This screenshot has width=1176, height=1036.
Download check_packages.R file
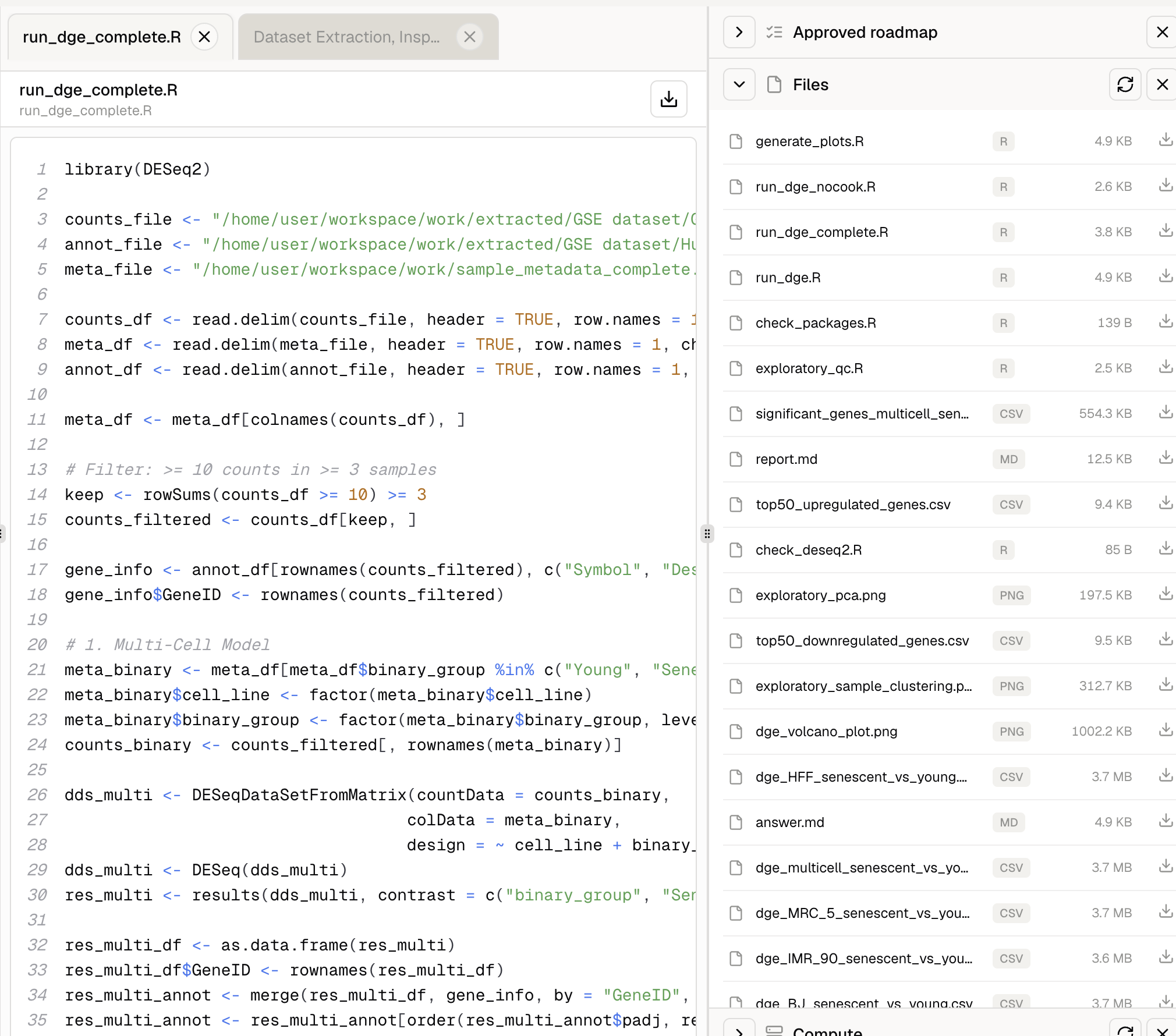1166,322
